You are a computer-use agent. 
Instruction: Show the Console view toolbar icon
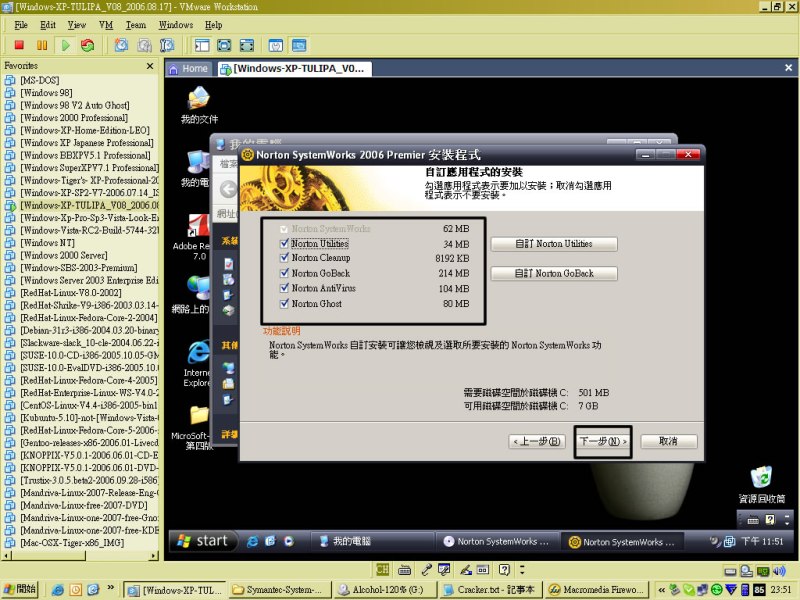[299, 45]
